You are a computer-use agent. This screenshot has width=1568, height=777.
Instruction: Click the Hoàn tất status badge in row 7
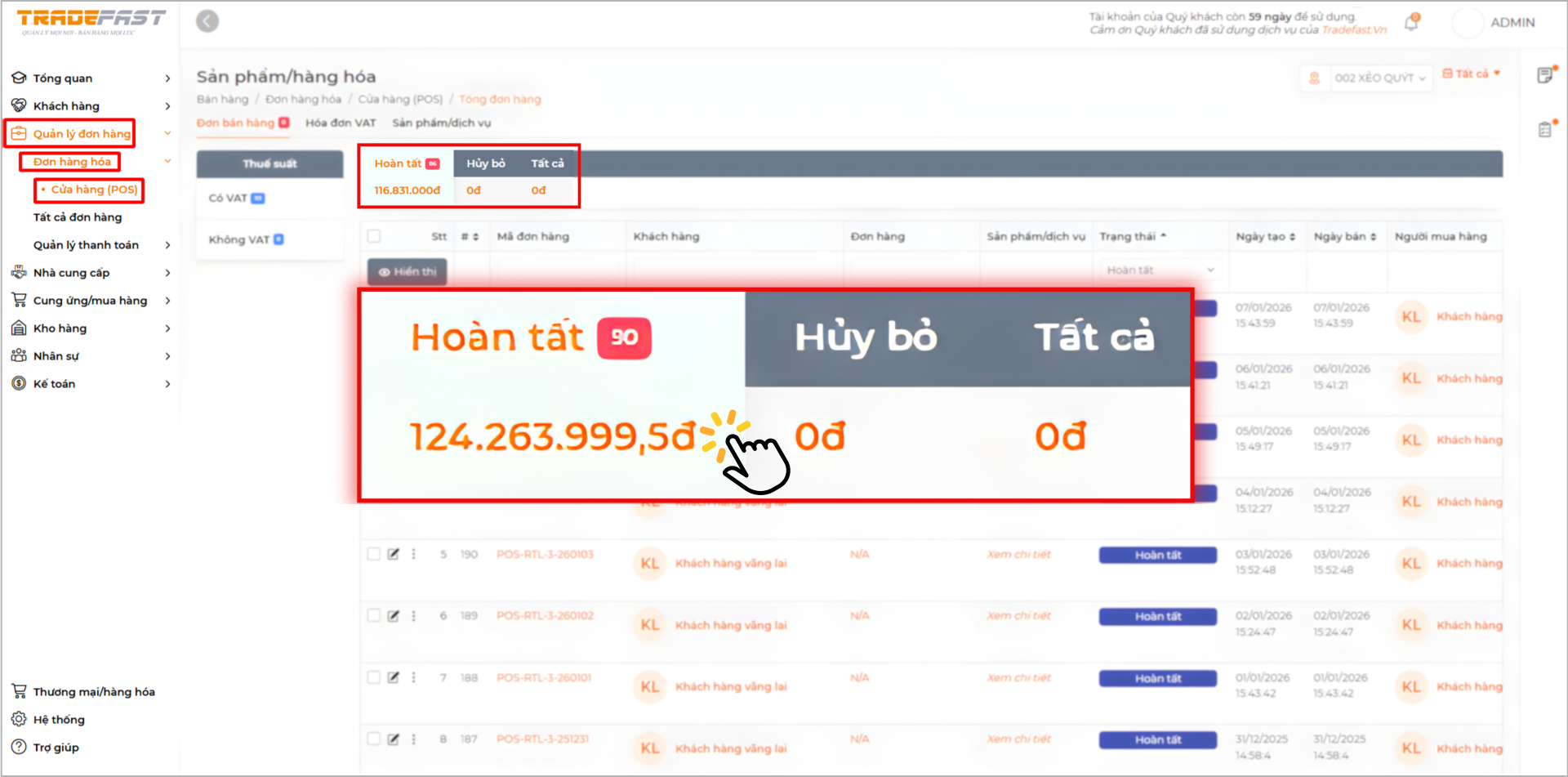point(1157,678)
